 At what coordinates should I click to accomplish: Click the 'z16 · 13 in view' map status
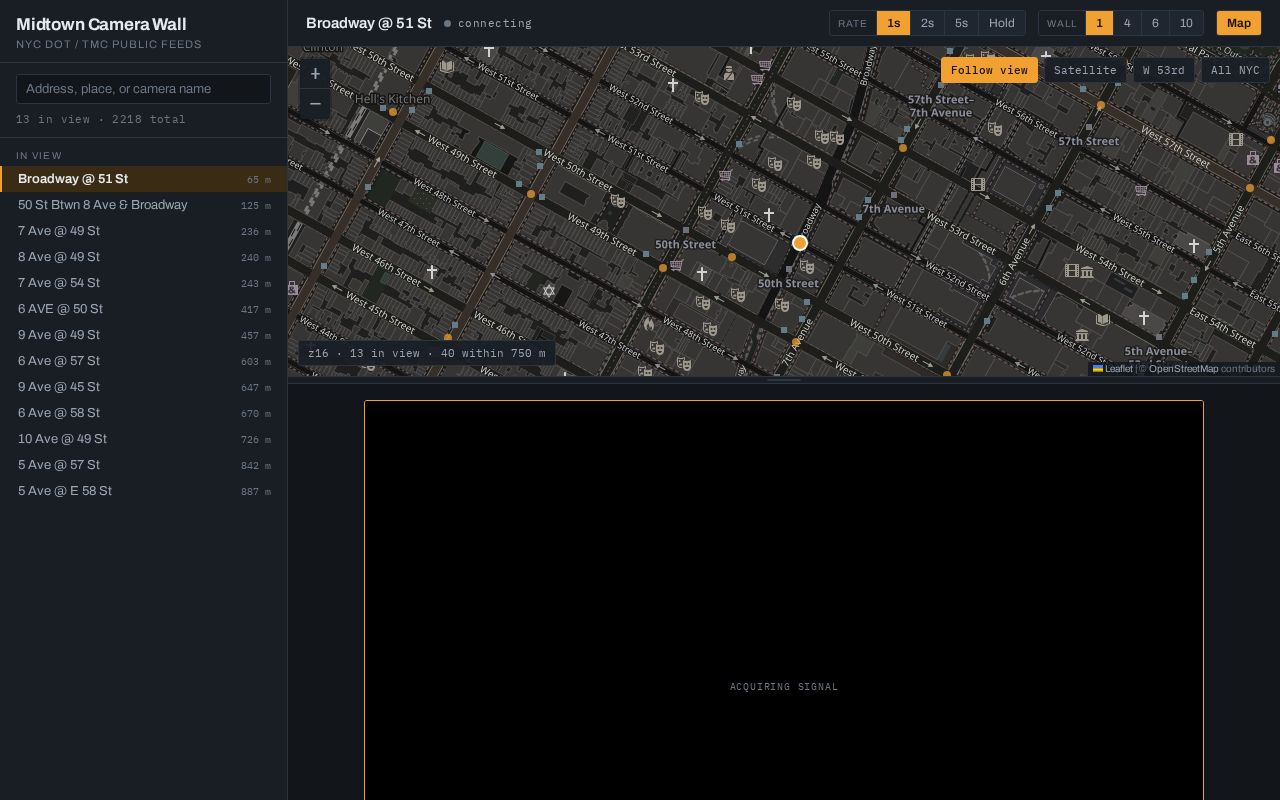click(x=427, y=353)
